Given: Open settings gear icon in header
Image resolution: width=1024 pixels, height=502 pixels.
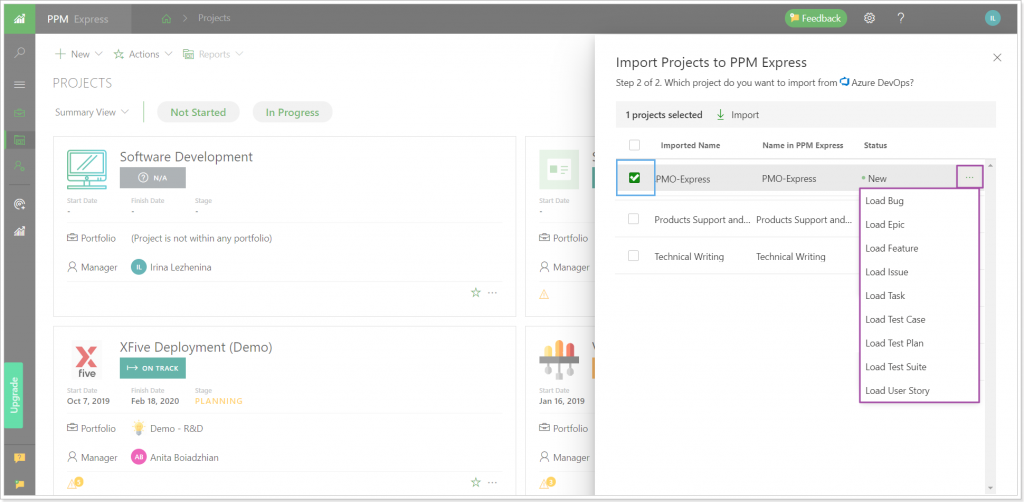Looking at the screenshot, I should coord(869,18).
